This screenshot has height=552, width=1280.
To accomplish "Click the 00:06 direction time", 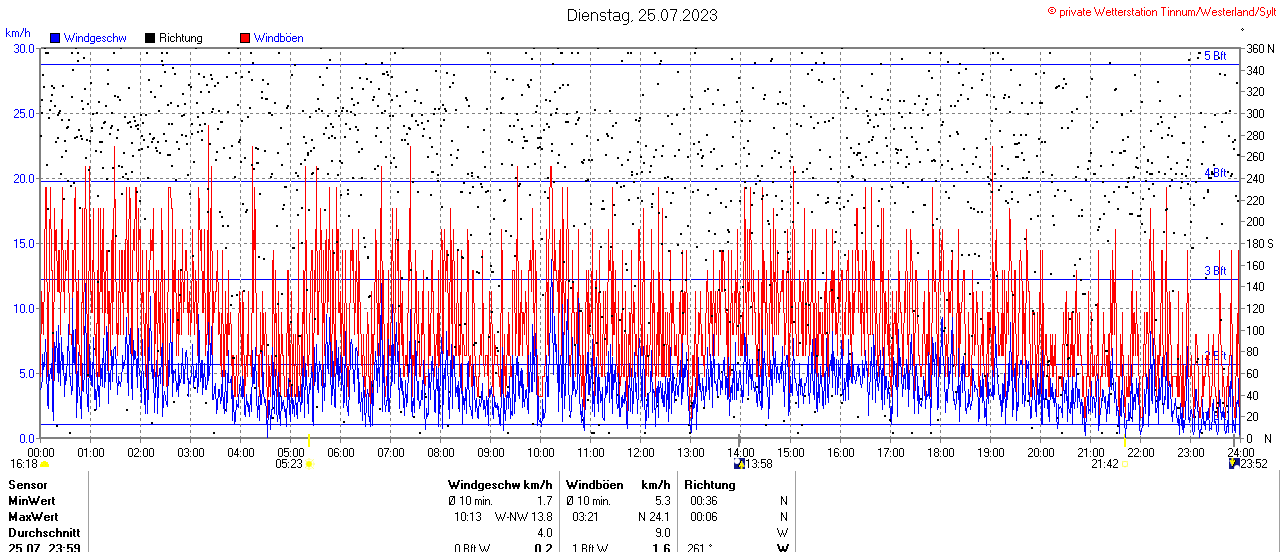I will pos(705,516).
